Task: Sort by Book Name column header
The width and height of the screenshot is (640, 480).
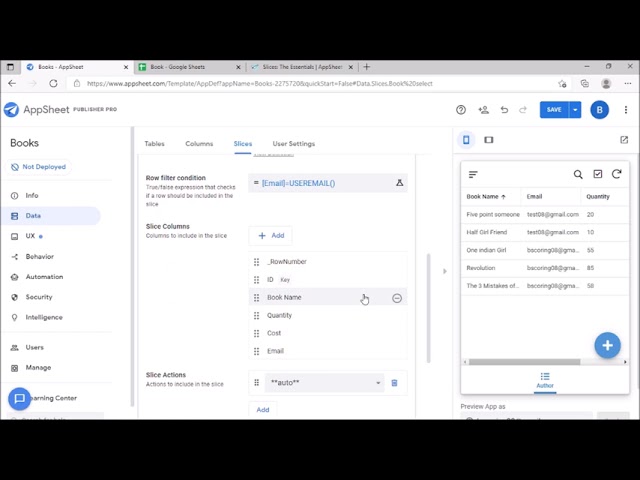Action: coord(486,197)
